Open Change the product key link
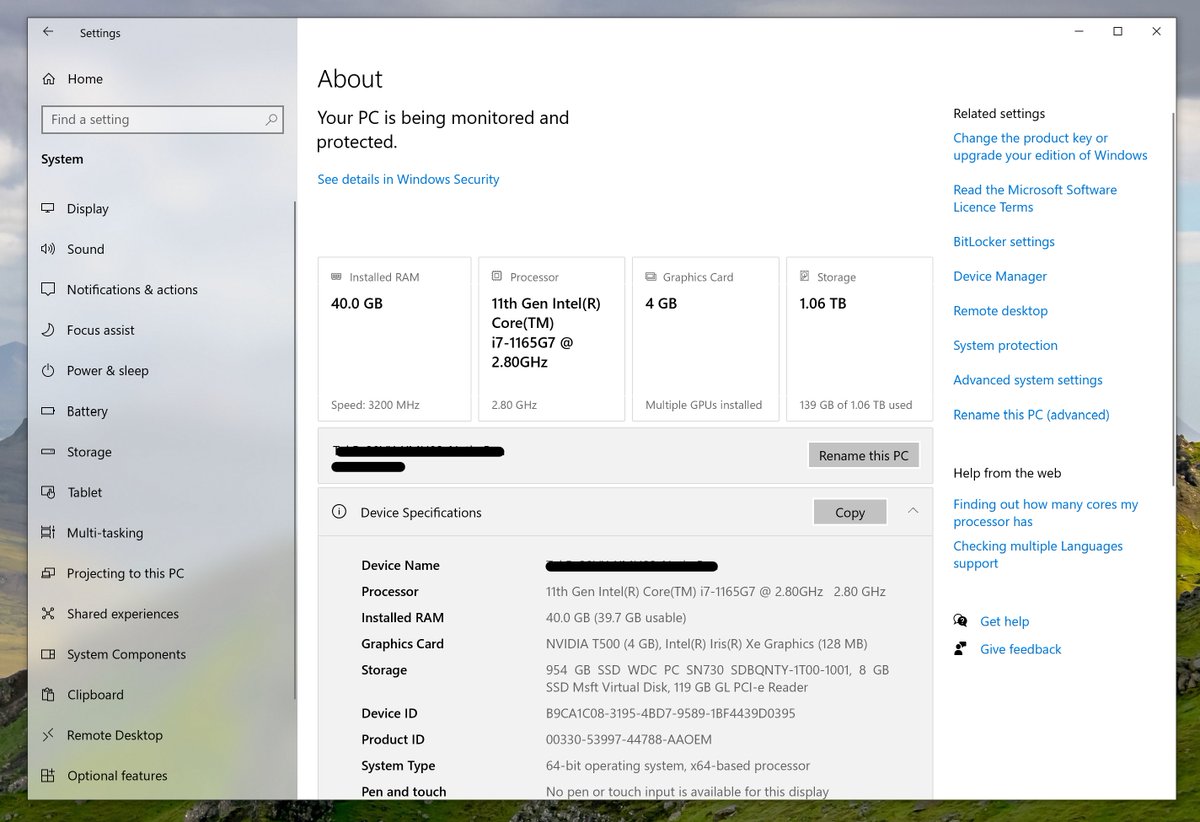 click(1050, 147)
